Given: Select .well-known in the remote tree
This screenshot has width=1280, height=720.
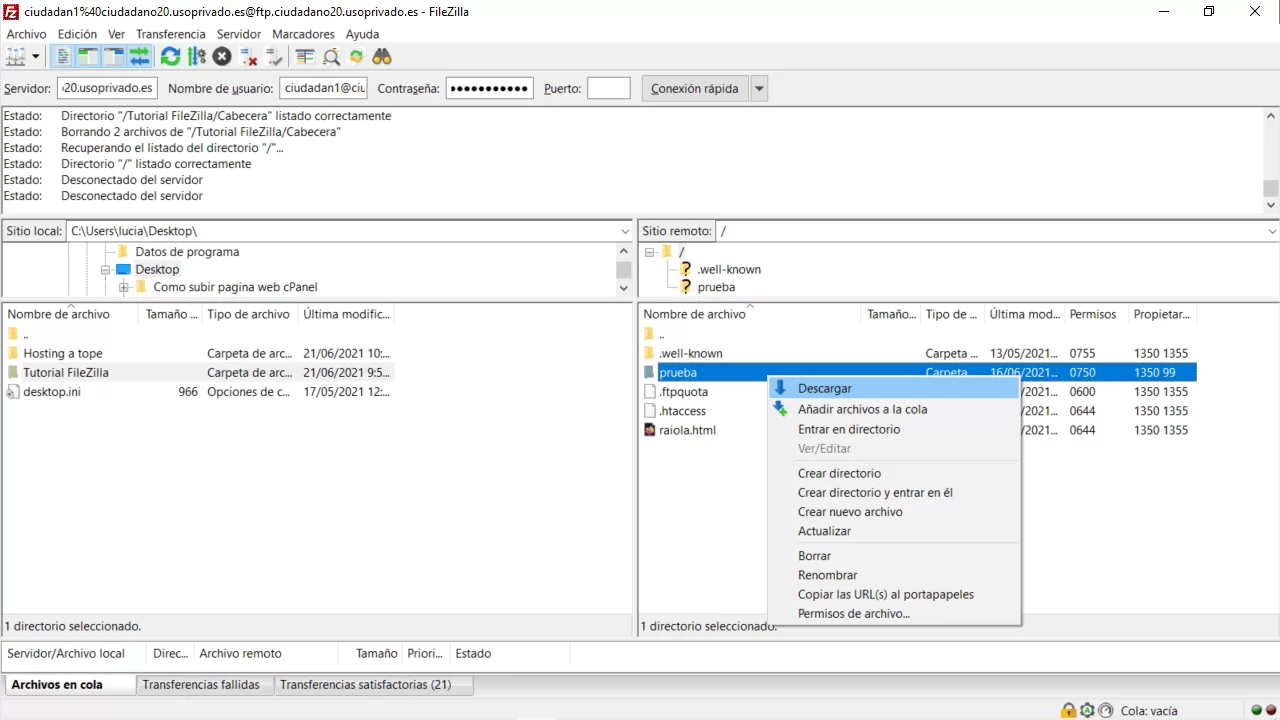Looking at the screenshot, I should 729,269.
